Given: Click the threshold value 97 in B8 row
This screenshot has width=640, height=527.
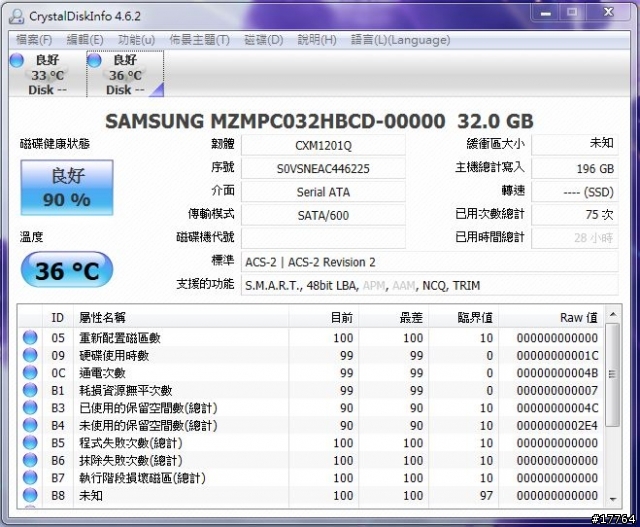Looking at the screenshot, I should pyautogui.click(x=487, y=495).
